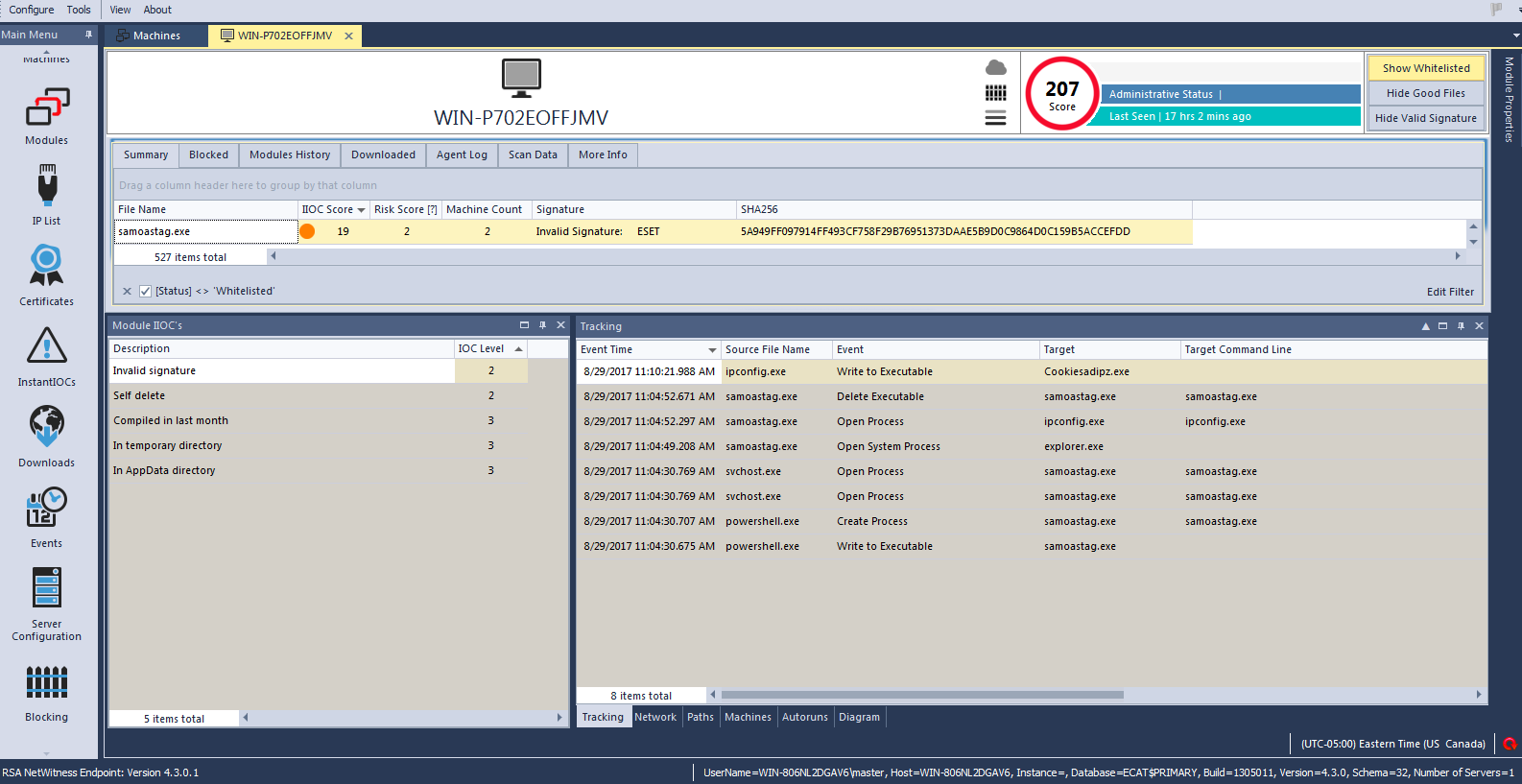
Task: Open the InstantIOCs warning icon
Action: [x=46, y=346]
